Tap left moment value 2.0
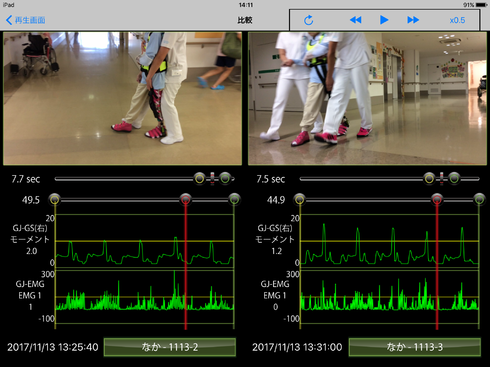 (32, 251)
